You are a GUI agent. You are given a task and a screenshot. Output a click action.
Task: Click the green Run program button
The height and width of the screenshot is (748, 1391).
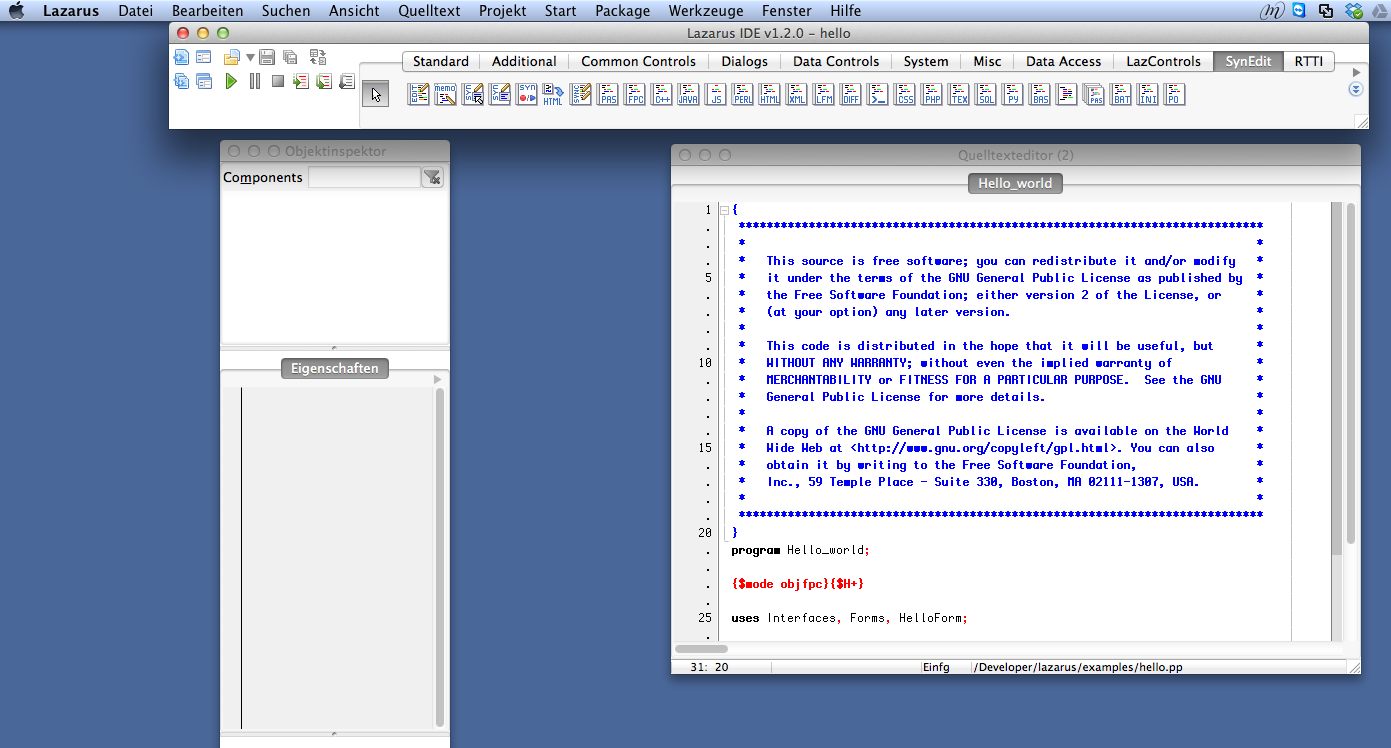click(231, 81)
